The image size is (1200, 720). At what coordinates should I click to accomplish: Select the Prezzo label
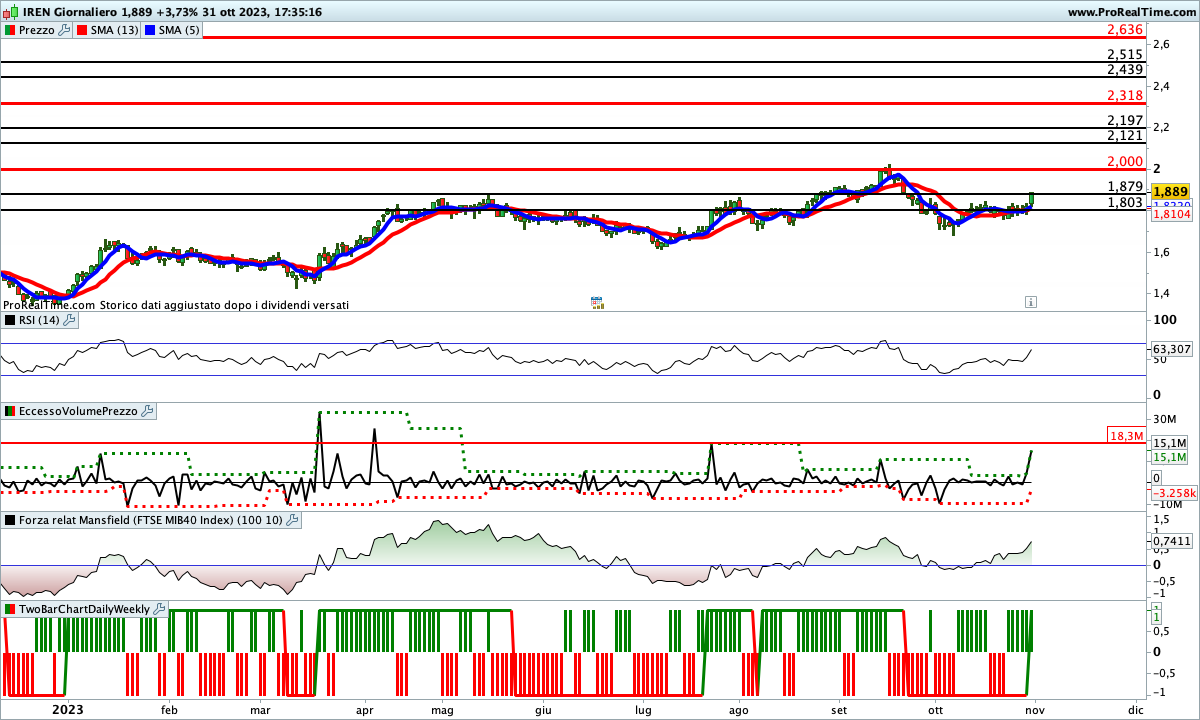coord(37,30)
